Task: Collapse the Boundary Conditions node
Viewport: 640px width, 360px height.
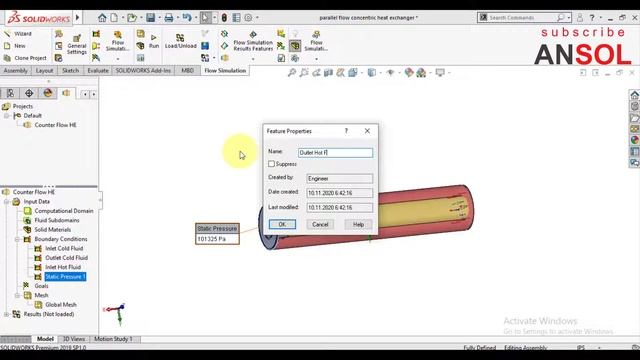Action: pos(17,239)
